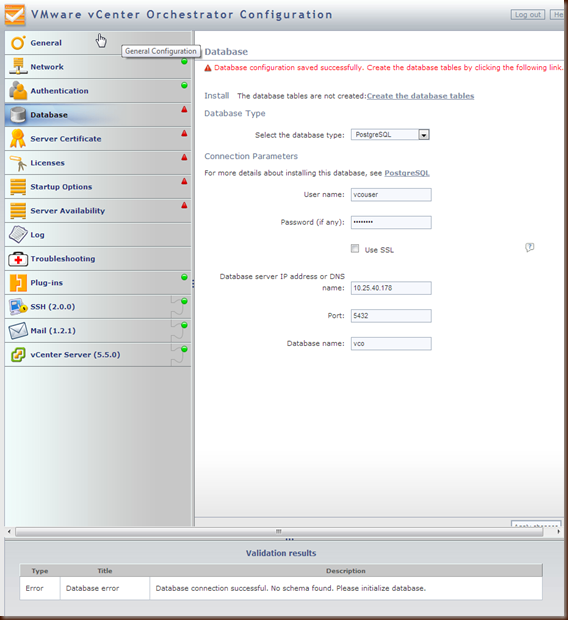568x620 pixels.
Task: Go to the Licenses tab
Action: tap(98, 163)
